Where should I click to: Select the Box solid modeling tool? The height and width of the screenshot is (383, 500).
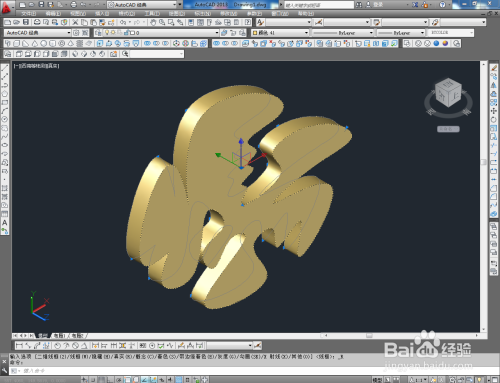click(x=16, y=43)
